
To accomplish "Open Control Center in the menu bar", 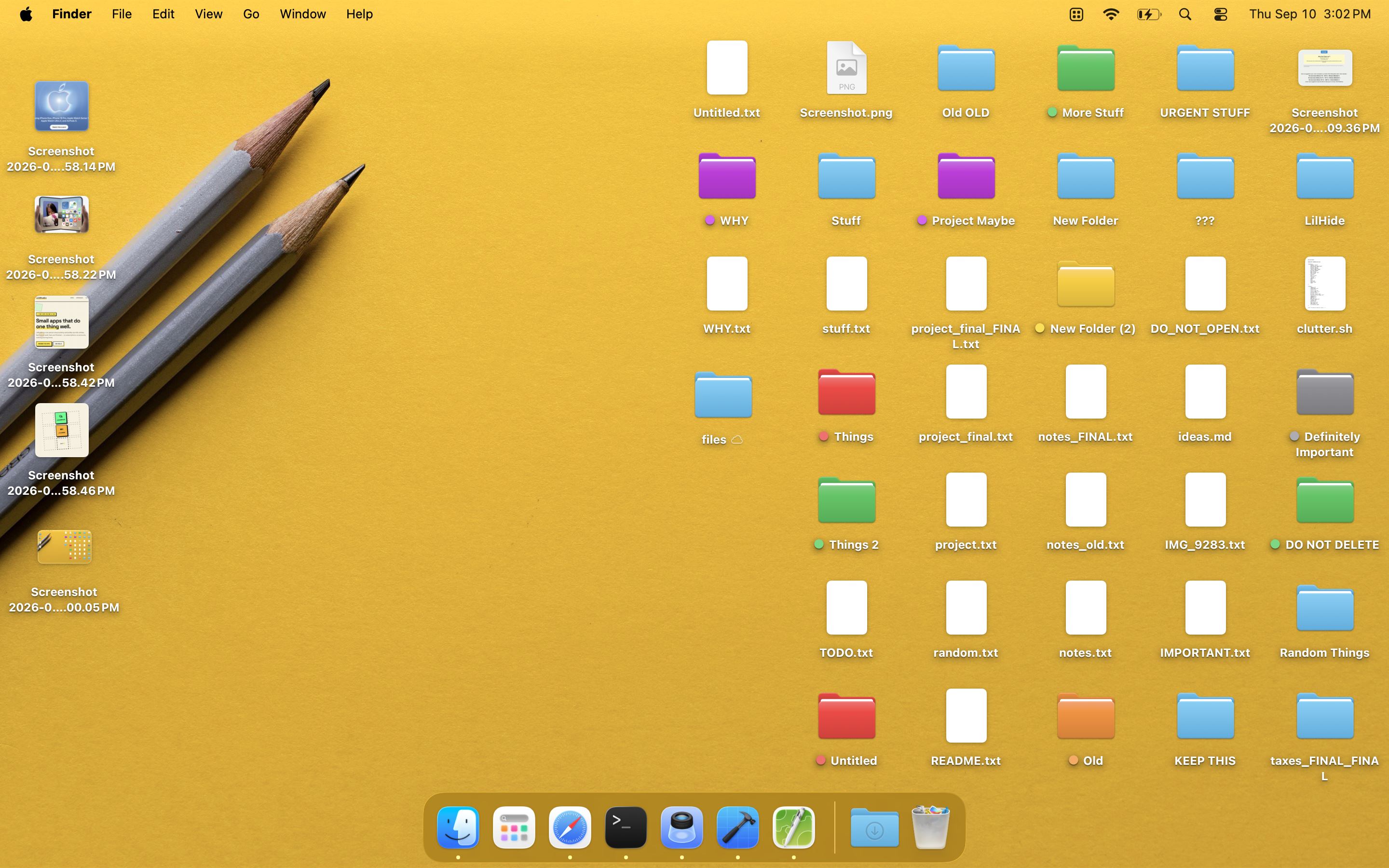I will (x=1220, y=14).
